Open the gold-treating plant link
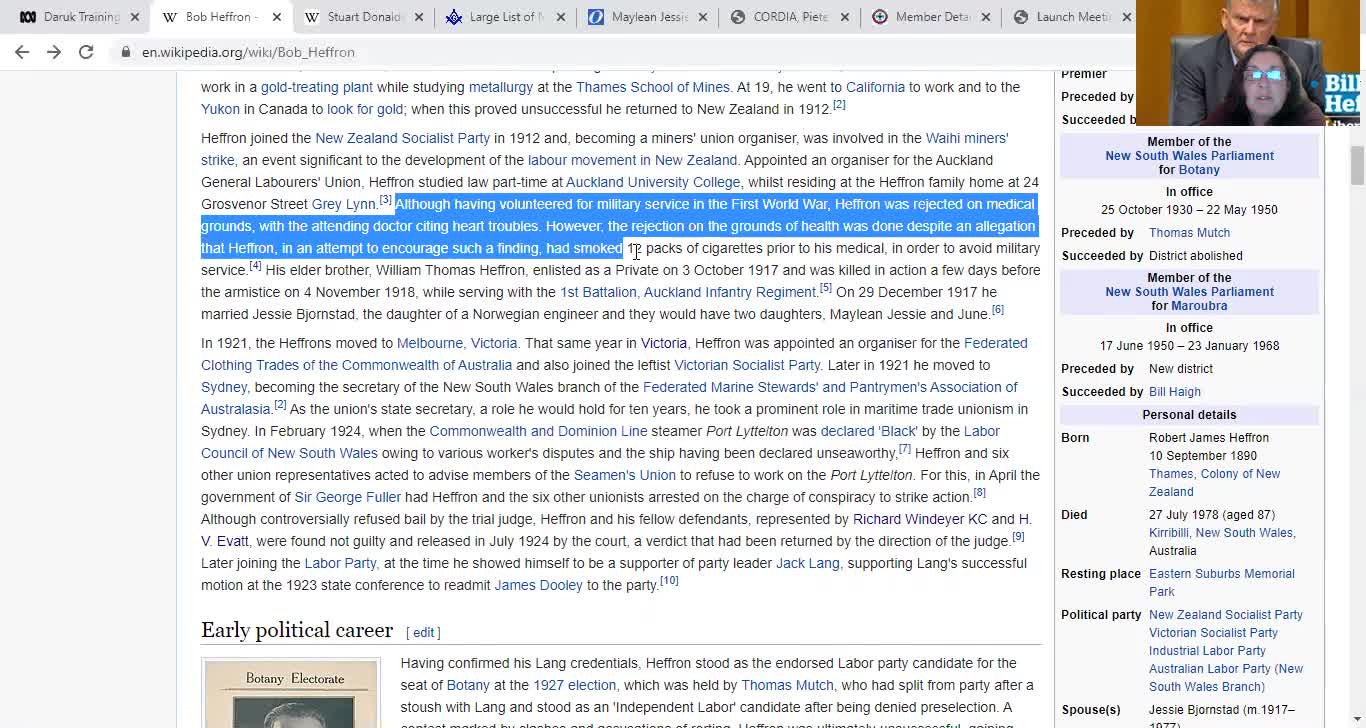Viewport: 1366px width, 728px height. point(317,87)
